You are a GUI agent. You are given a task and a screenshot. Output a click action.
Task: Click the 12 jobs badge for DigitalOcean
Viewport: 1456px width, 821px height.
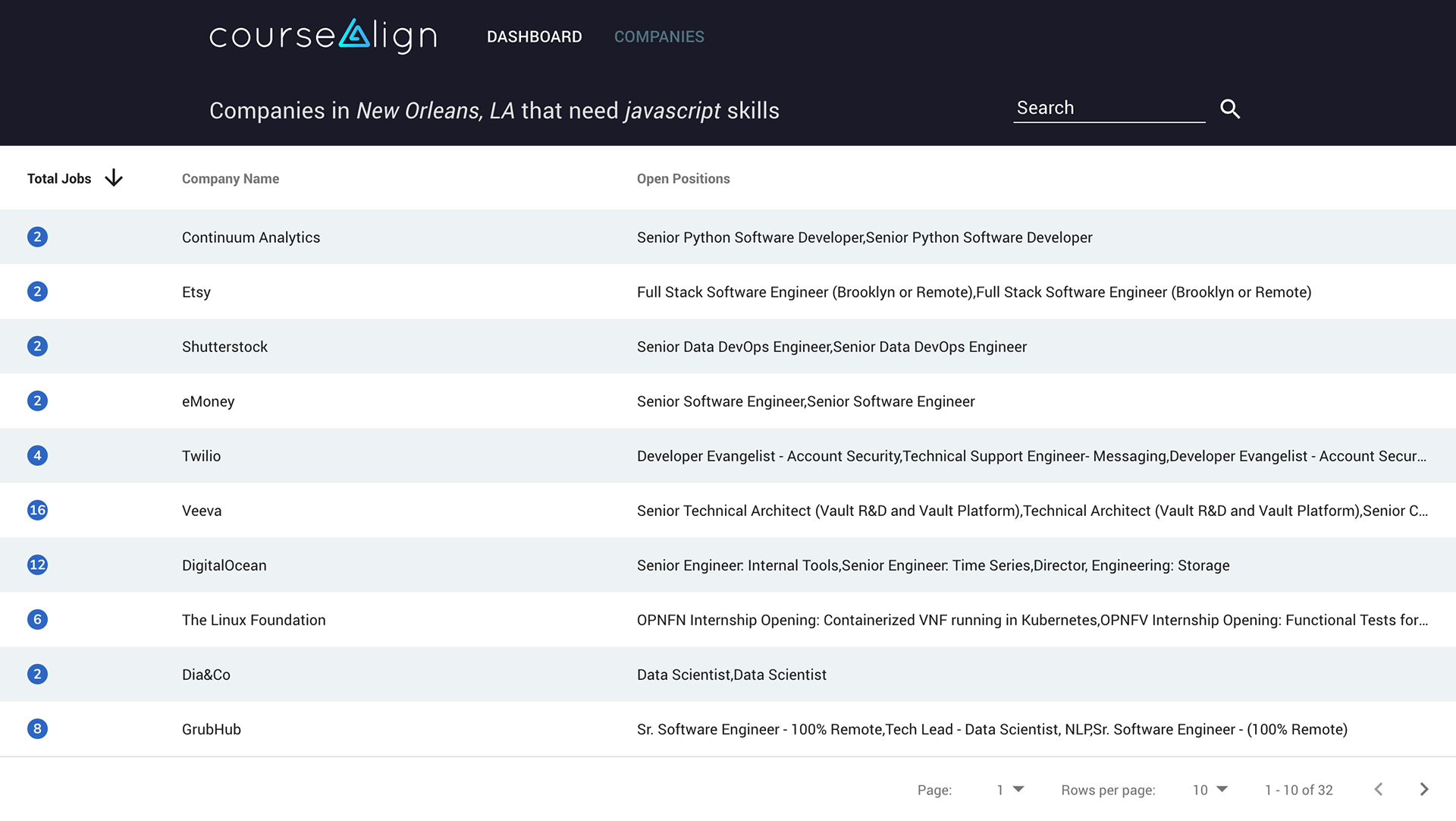(x=37, y=565)
